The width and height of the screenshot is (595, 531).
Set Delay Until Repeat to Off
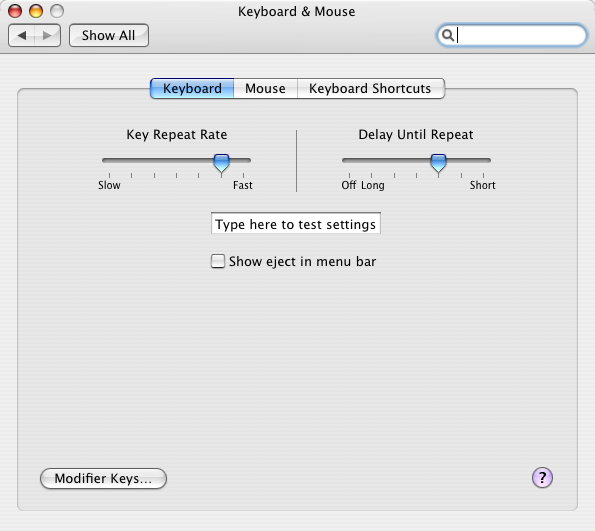click(x=349, y=161)
